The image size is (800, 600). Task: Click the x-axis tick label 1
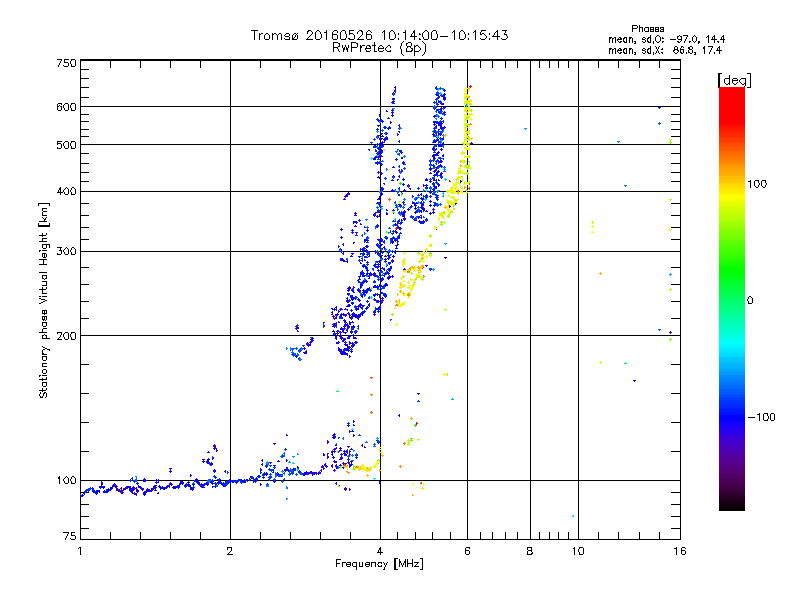(80, 551)
